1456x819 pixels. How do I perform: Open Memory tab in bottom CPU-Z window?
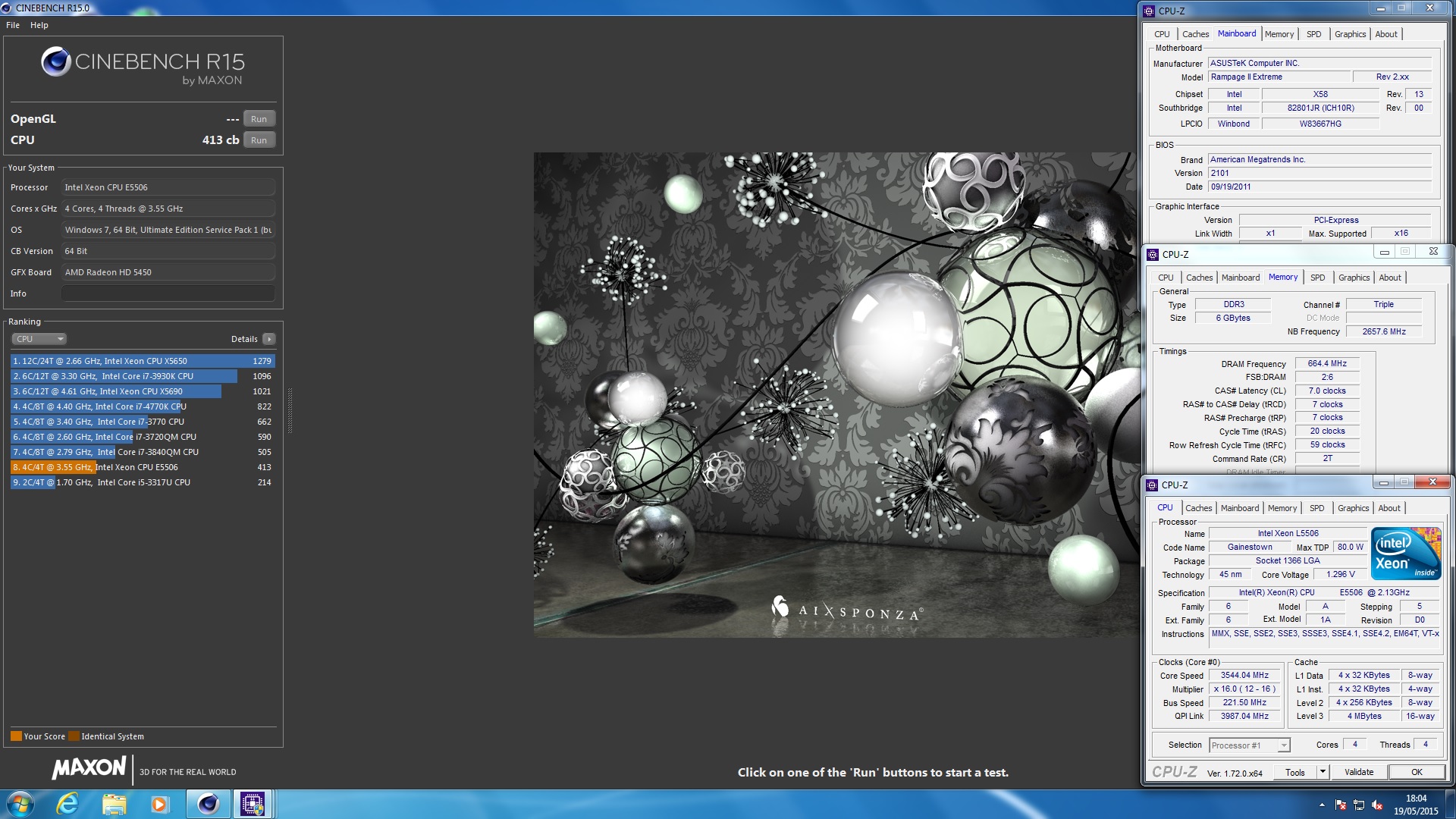tap(1282, 508)
